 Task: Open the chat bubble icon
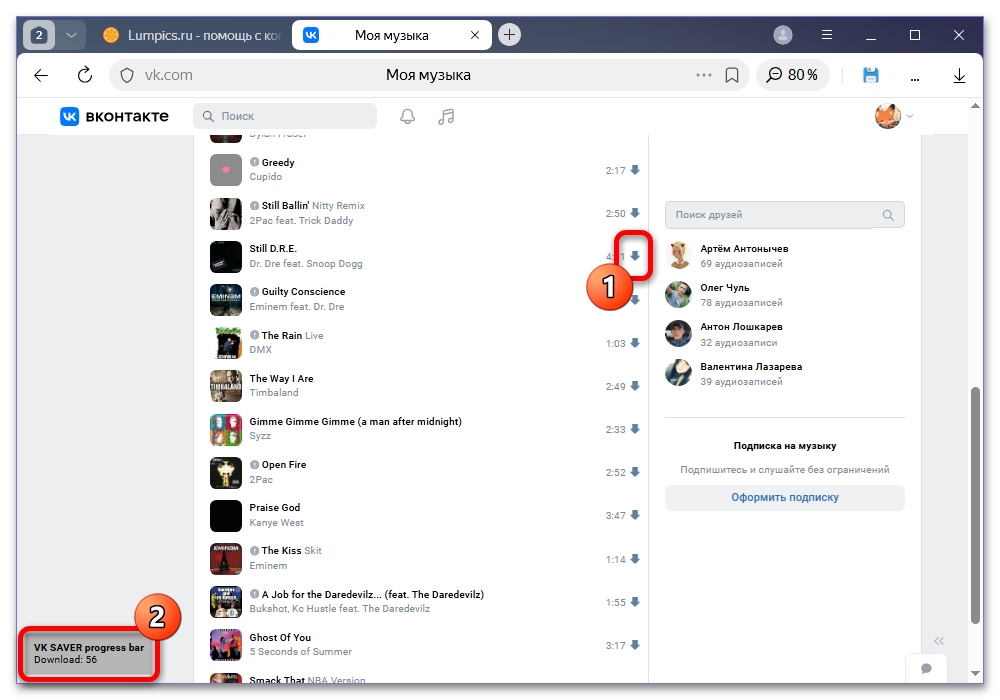926,668
